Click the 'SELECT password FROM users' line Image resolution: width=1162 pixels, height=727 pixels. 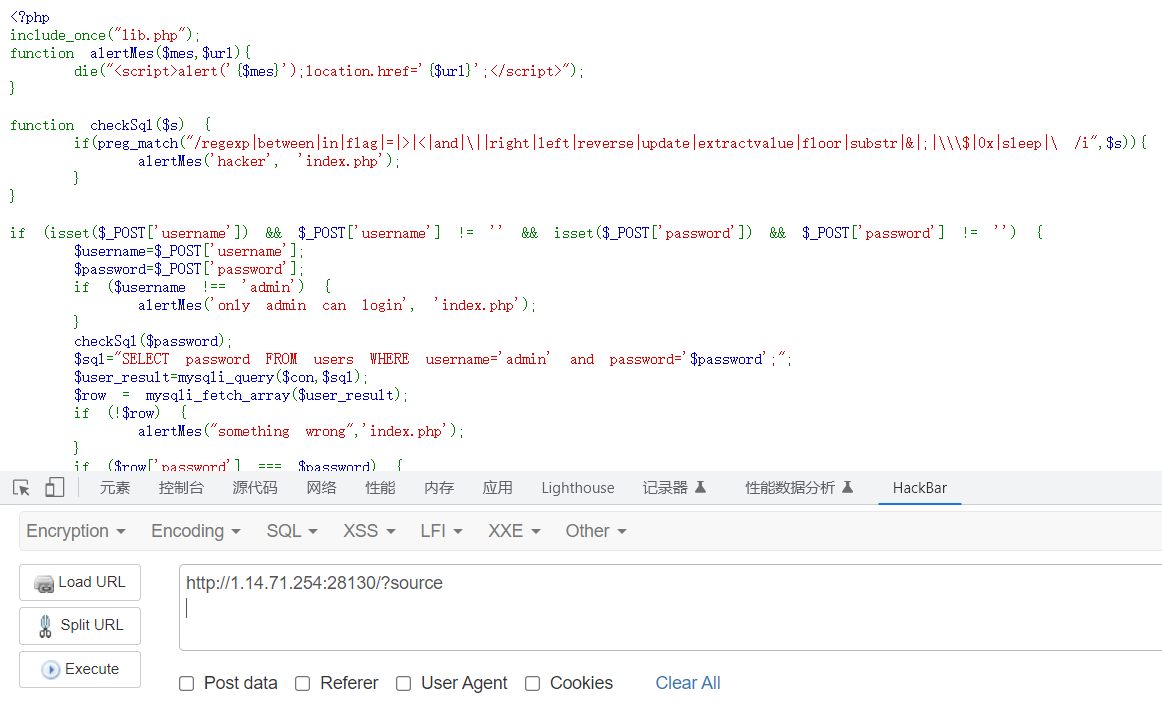click(433, 359)
